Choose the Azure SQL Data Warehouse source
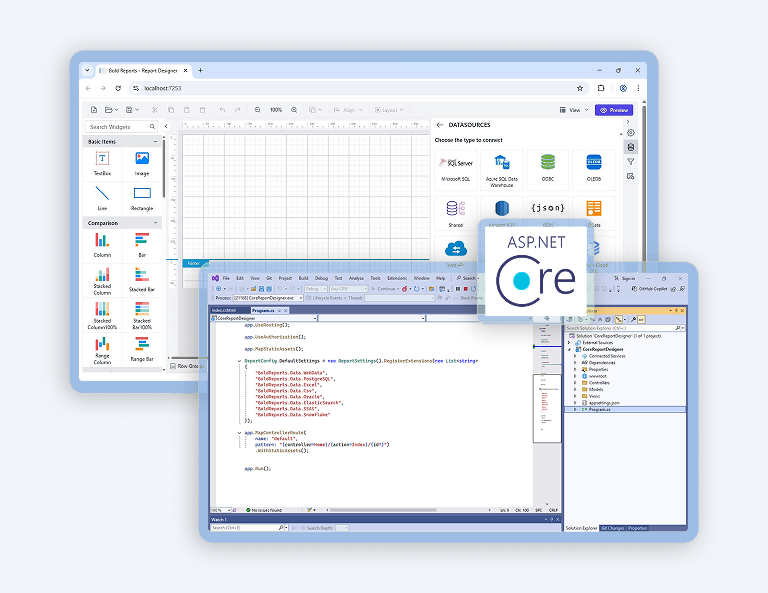 [502, 169]
